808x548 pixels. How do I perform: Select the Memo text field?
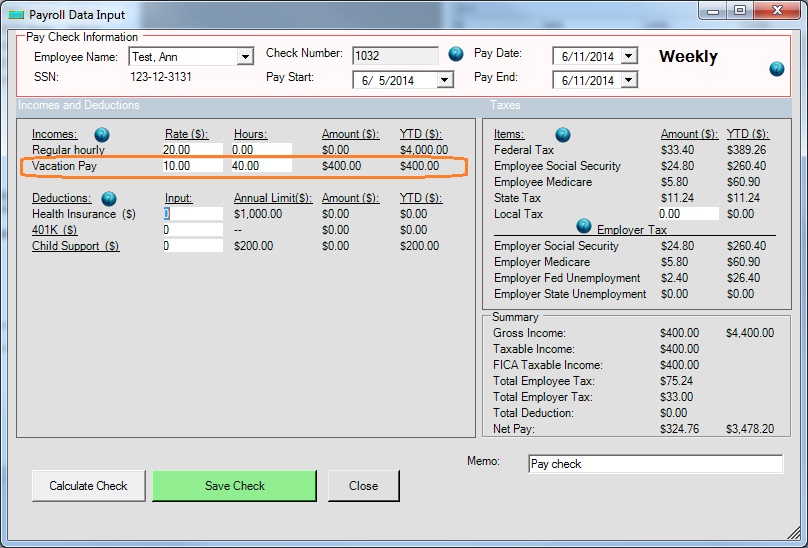(x=655, y=464)
